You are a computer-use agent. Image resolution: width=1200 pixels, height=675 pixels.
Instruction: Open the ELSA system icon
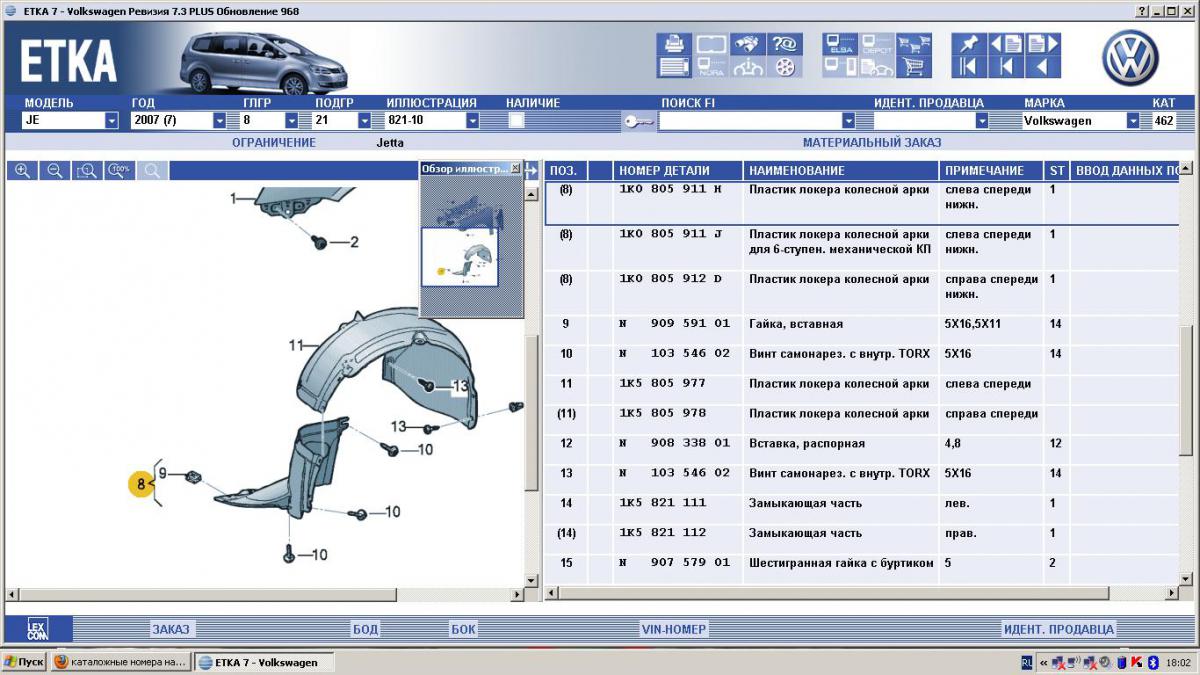840,44
